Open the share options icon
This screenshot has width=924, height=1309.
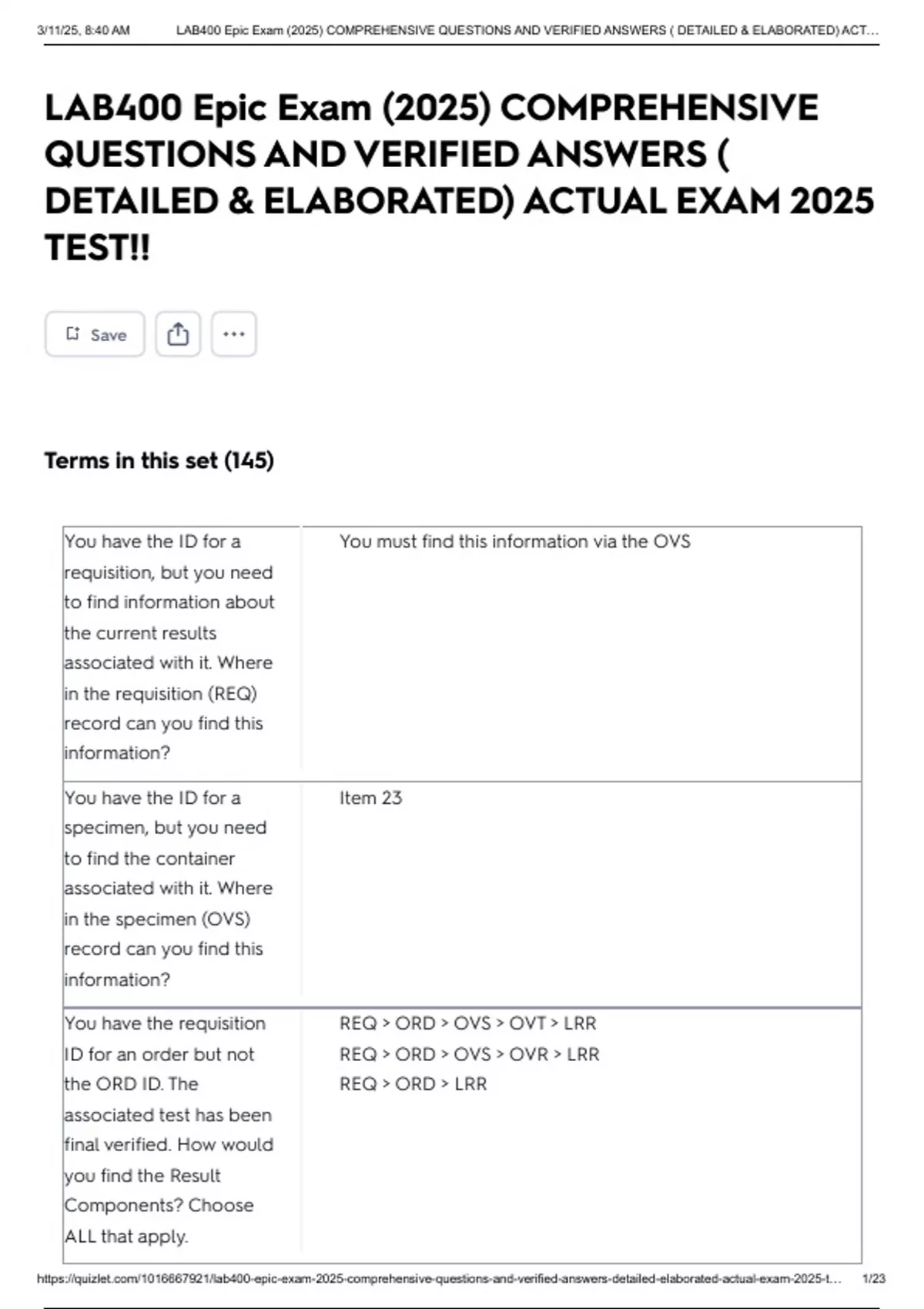coord(178,334)
